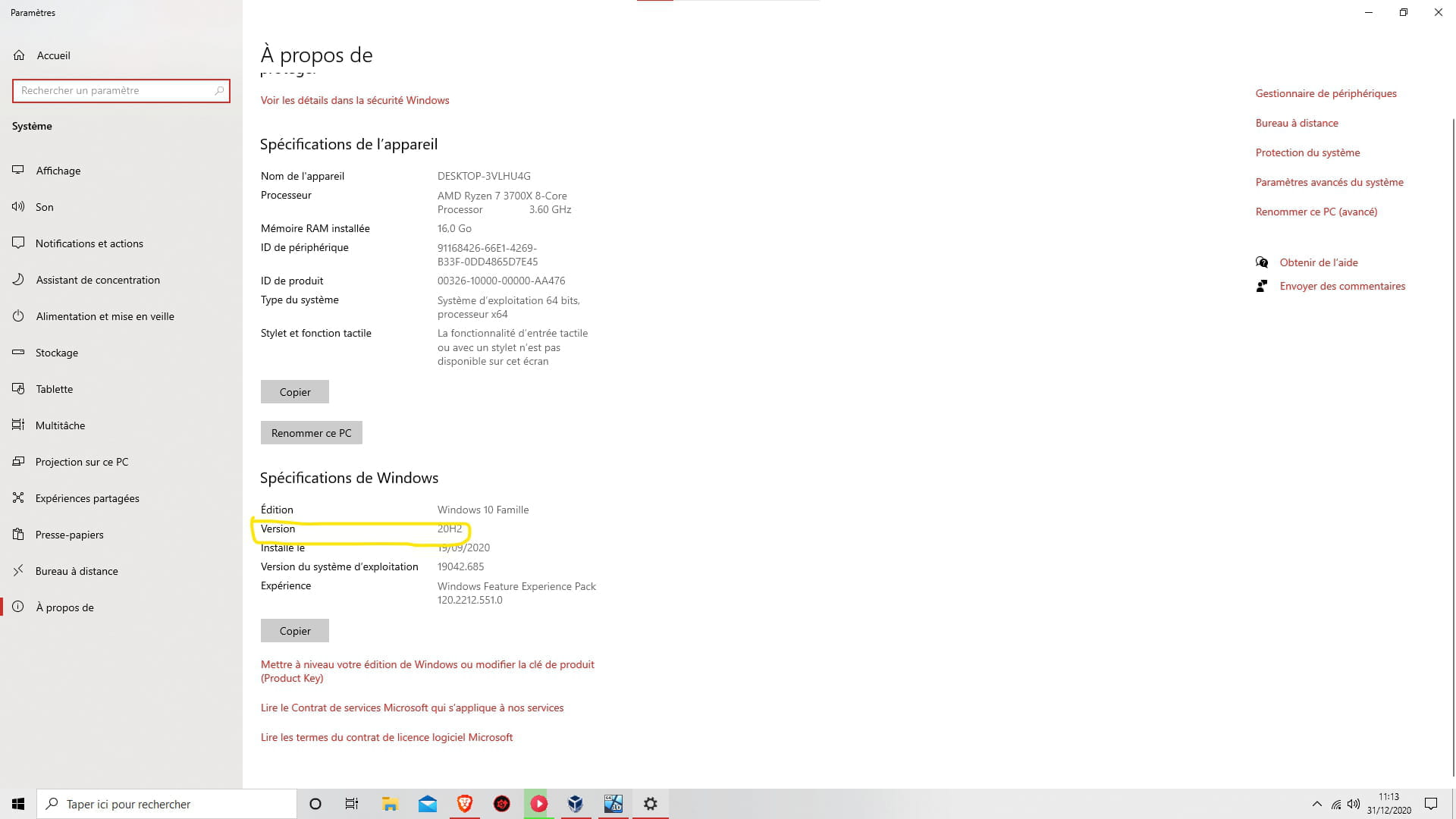Open the Windows Start menu

point(18,804)
